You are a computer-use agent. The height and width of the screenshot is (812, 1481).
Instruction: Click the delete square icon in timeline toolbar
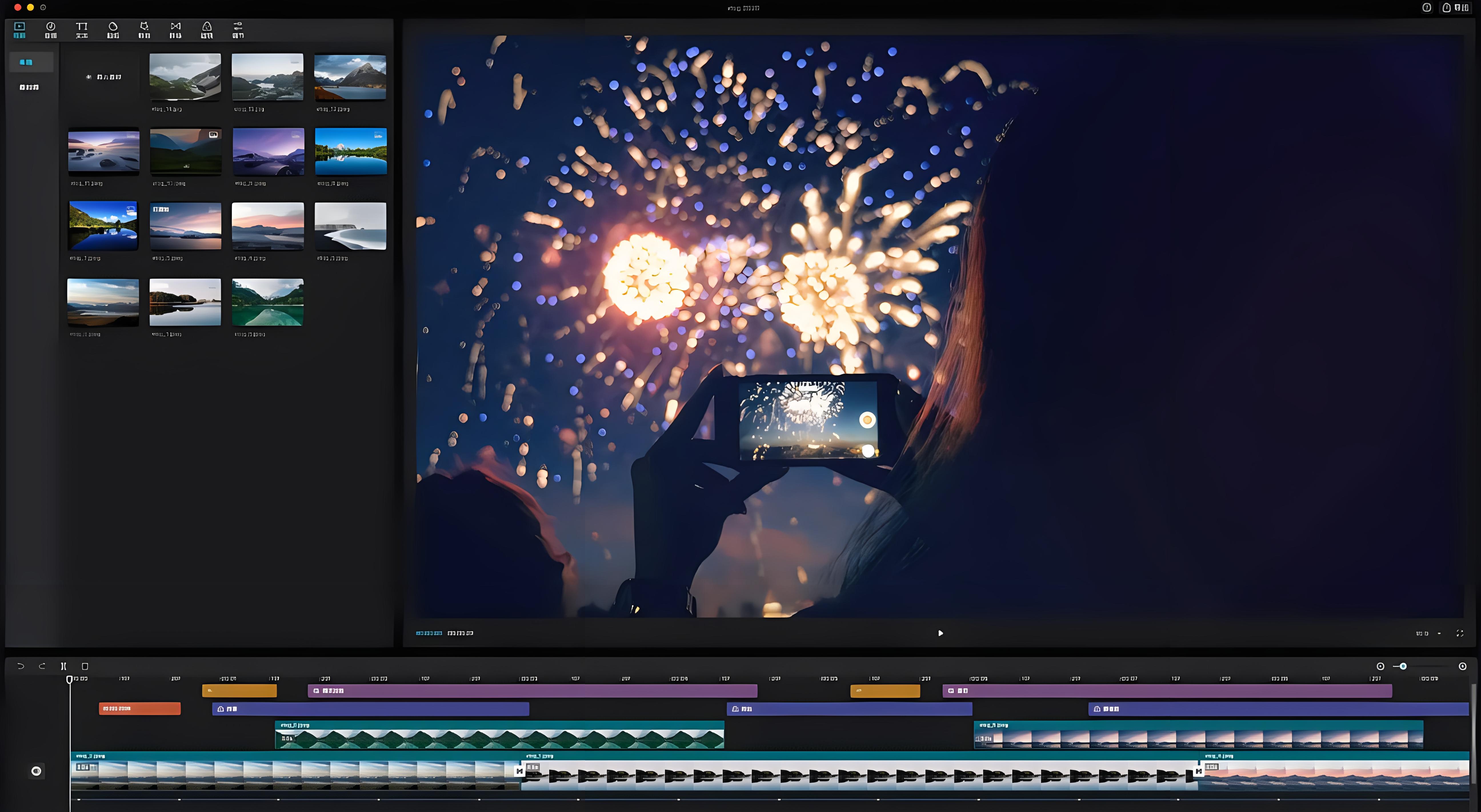tap(85, 666)
